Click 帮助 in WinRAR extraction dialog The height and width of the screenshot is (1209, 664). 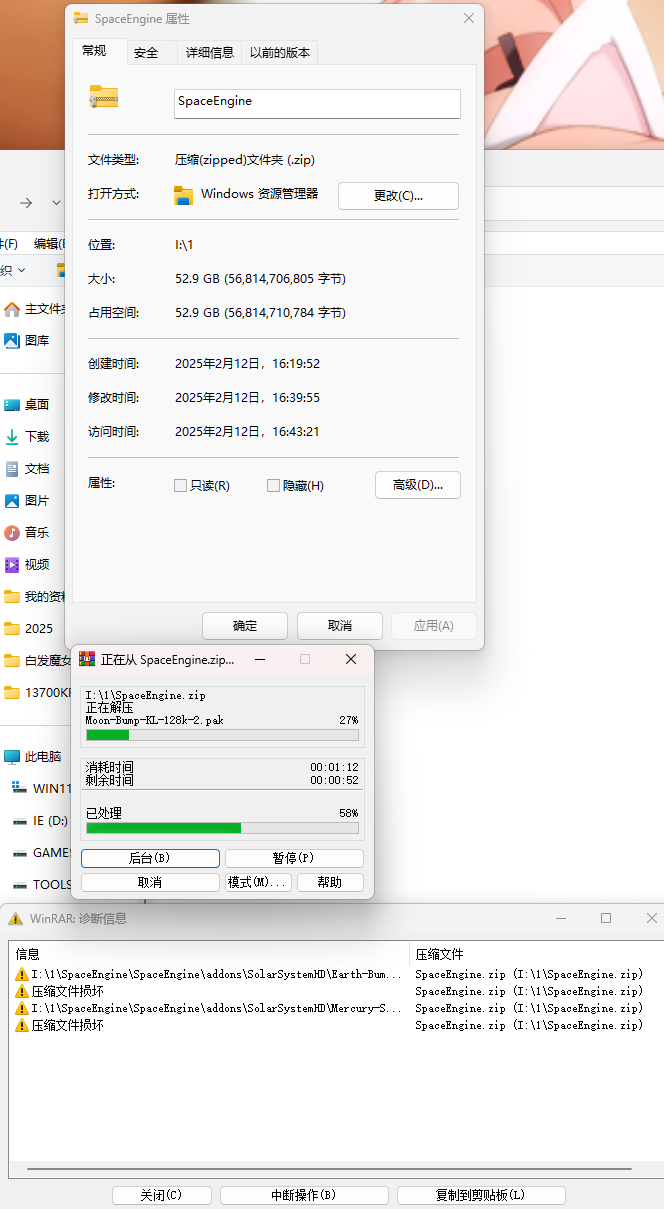point(330,882)
